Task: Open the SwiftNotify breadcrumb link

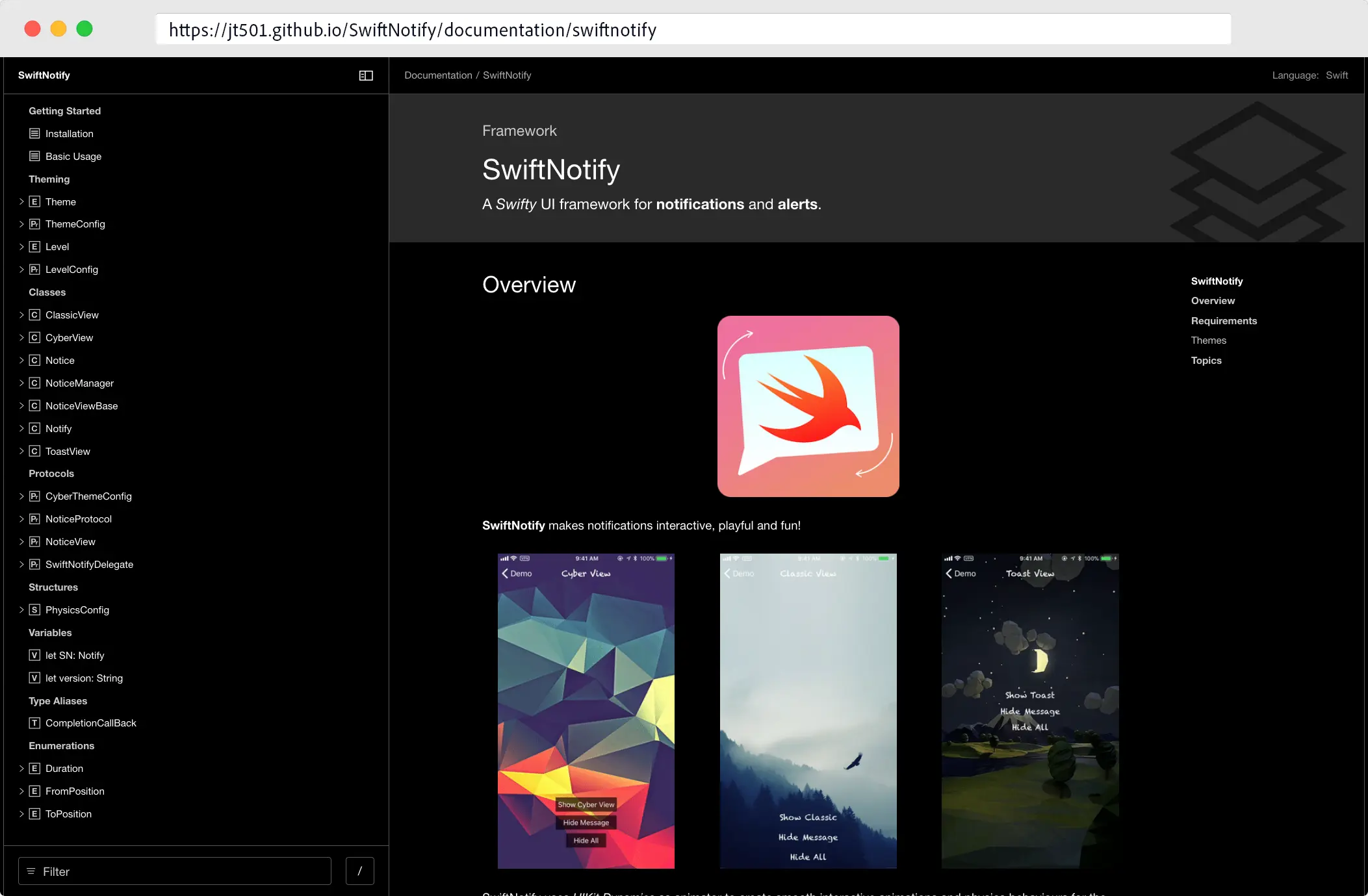Action: (507, 75)
